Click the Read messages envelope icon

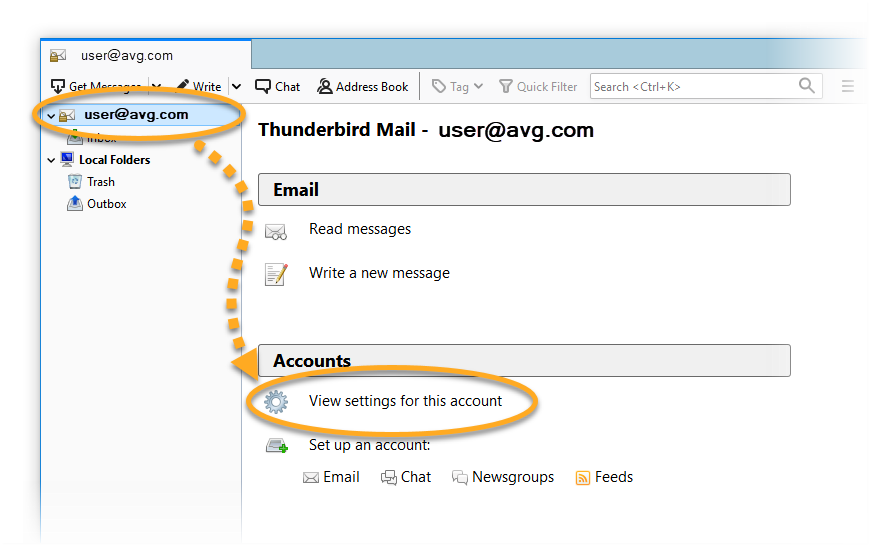[276, 231]
